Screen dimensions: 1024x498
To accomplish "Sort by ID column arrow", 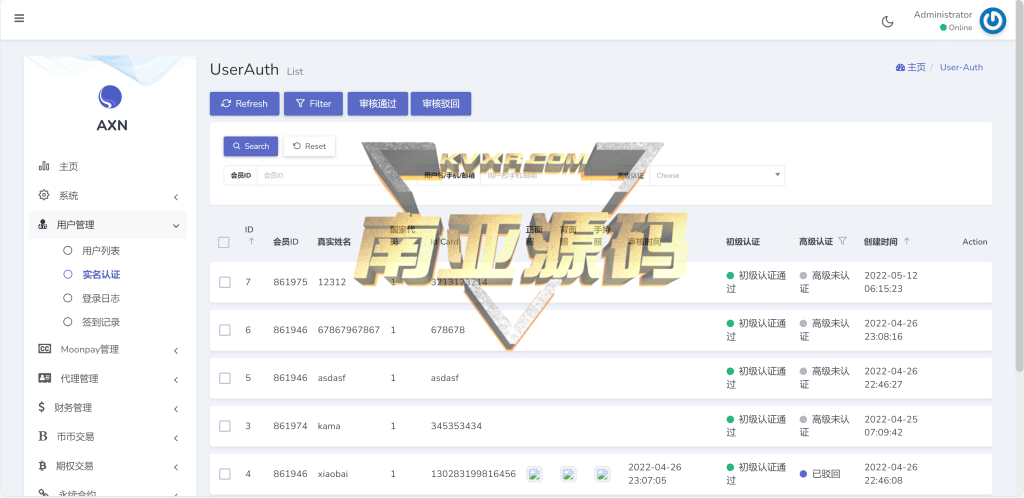I will point(251,241).
